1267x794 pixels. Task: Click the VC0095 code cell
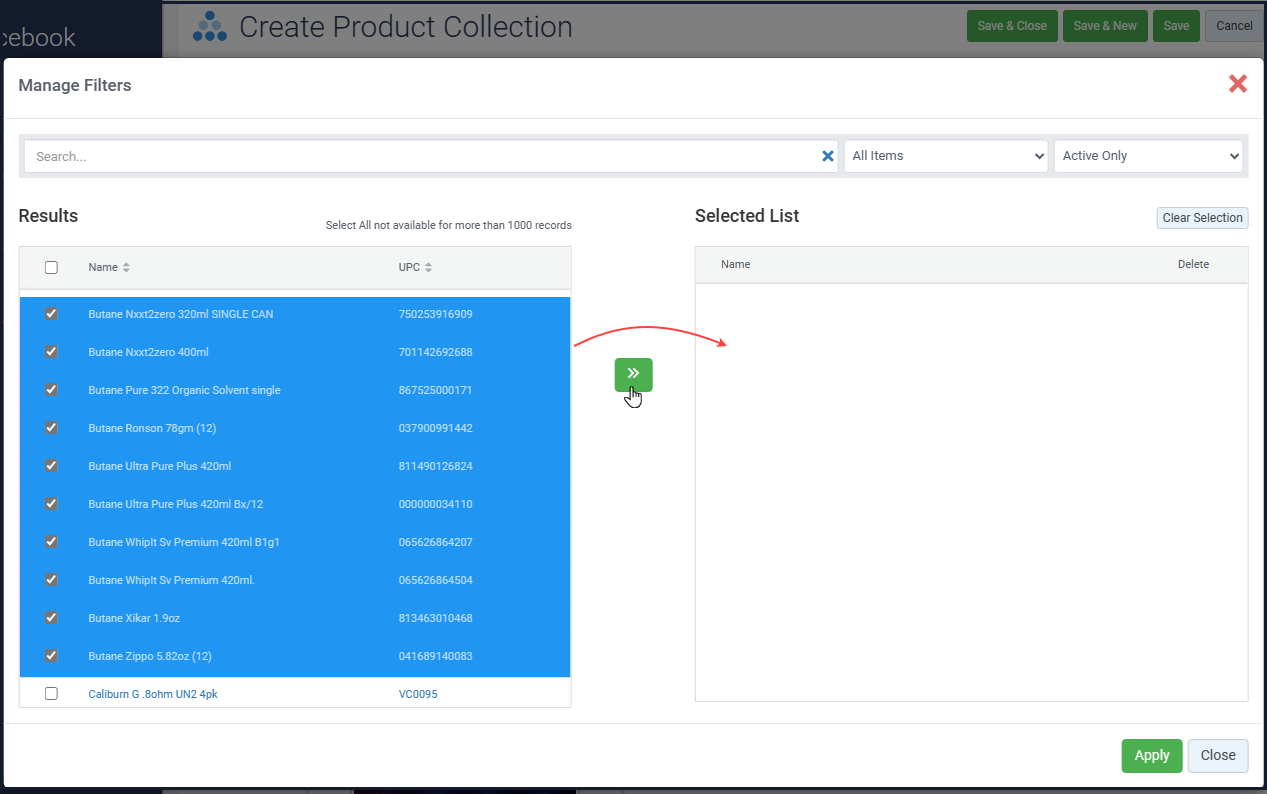click(418, 694)
